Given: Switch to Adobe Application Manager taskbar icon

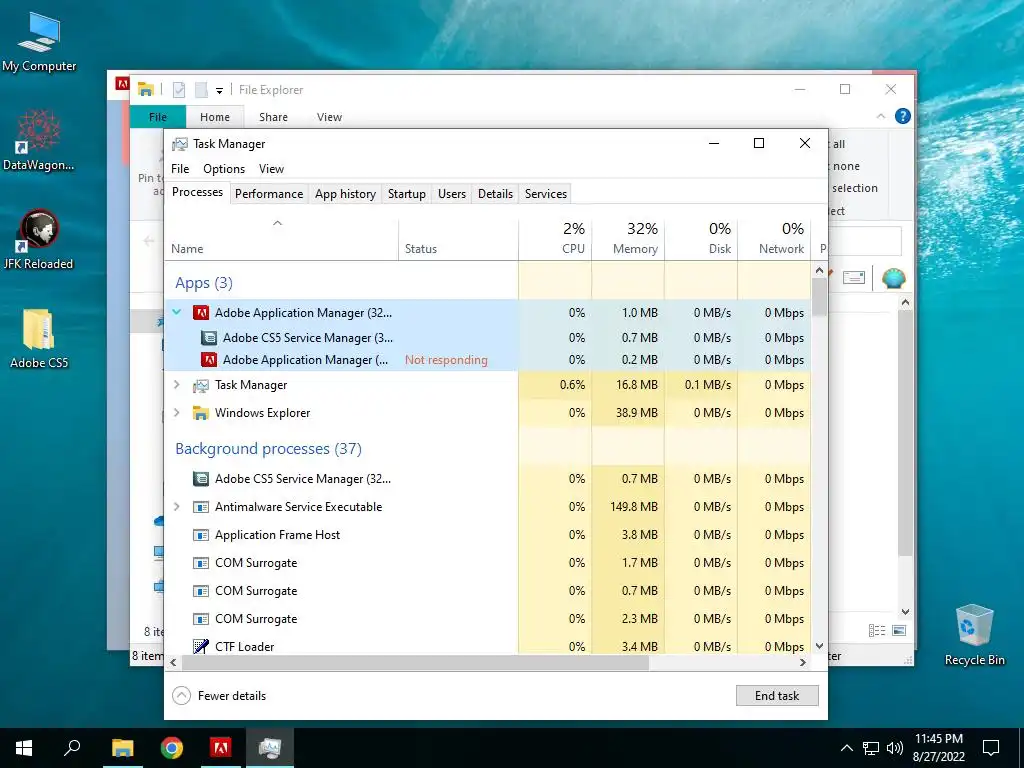Looking at the screenshot, I should coord(221,748).
